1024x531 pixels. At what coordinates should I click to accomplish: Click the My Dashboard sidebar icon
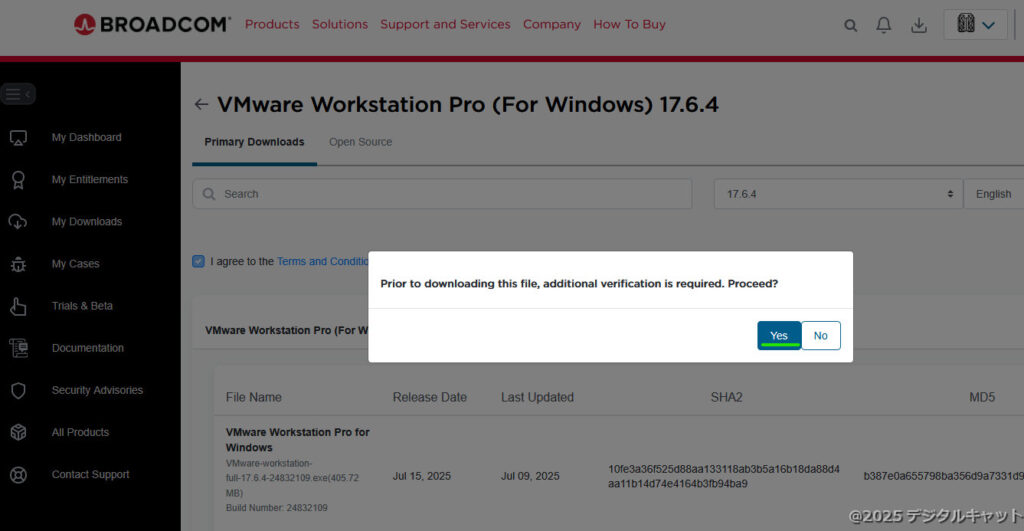coord(18,138)
